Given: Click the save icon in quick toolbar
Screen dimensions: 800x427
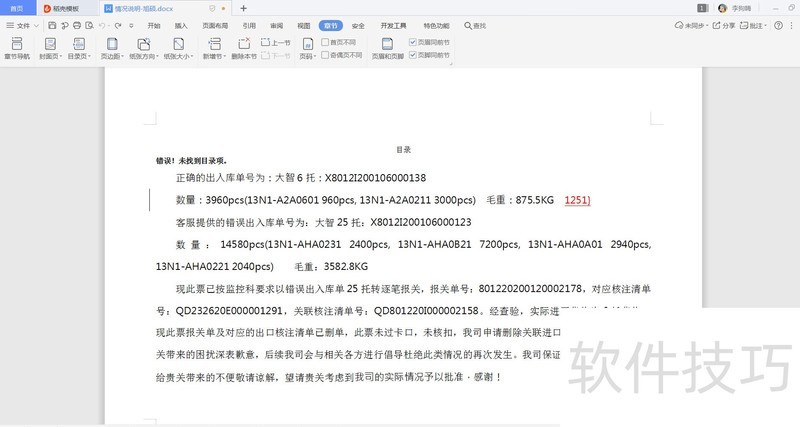Looking at the screenshot, I should [52, 26].
